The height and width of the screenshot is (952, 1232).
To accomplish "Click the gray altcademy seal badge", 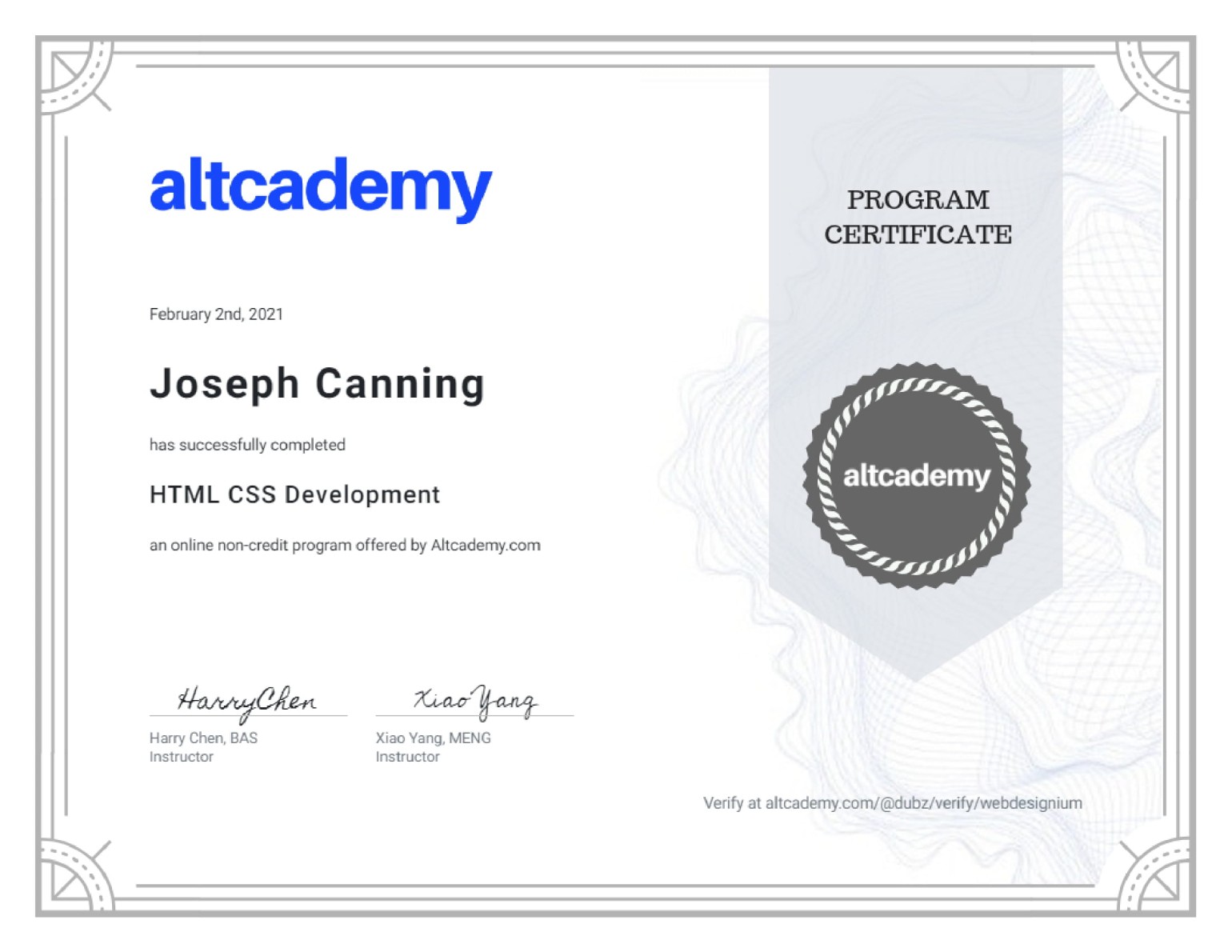I will (917, 476).
